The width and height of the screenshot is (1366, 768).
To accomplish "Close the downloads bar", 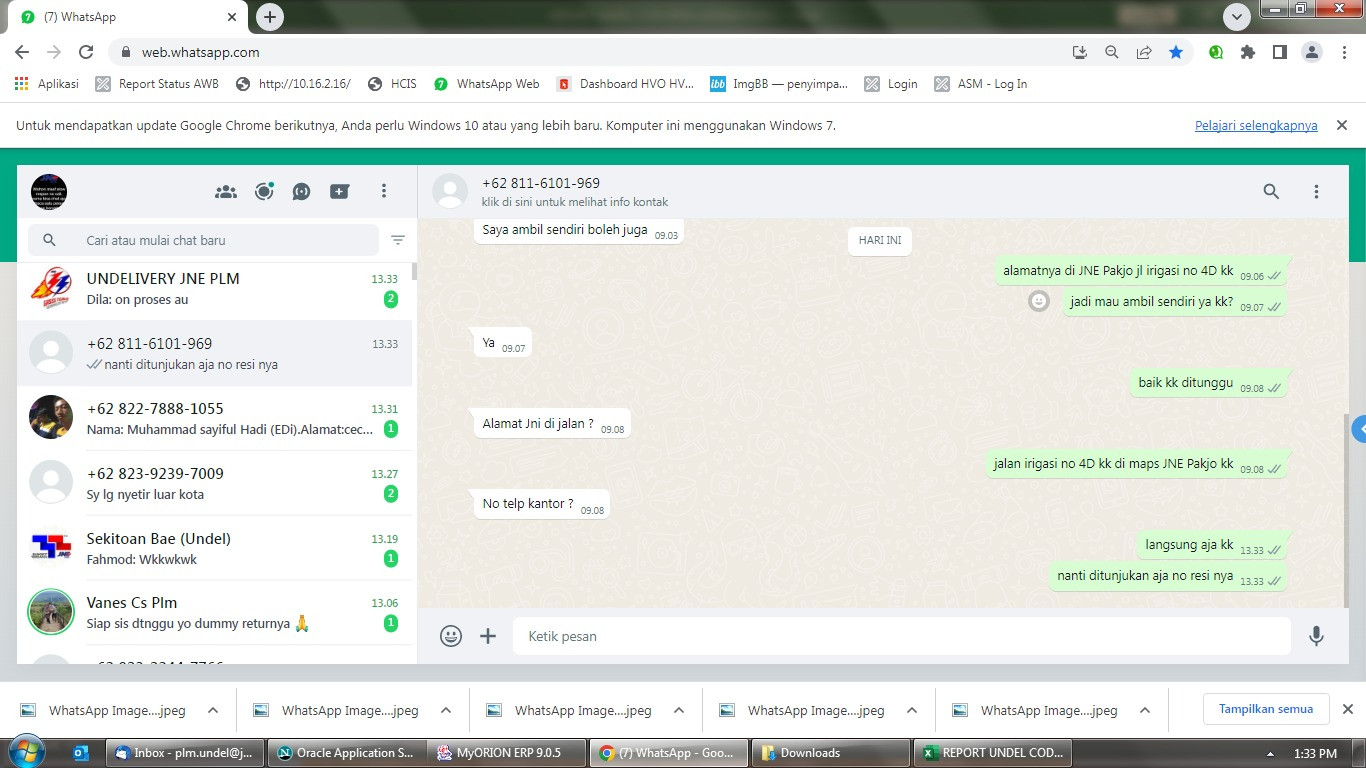I will tap(1347, 709).
